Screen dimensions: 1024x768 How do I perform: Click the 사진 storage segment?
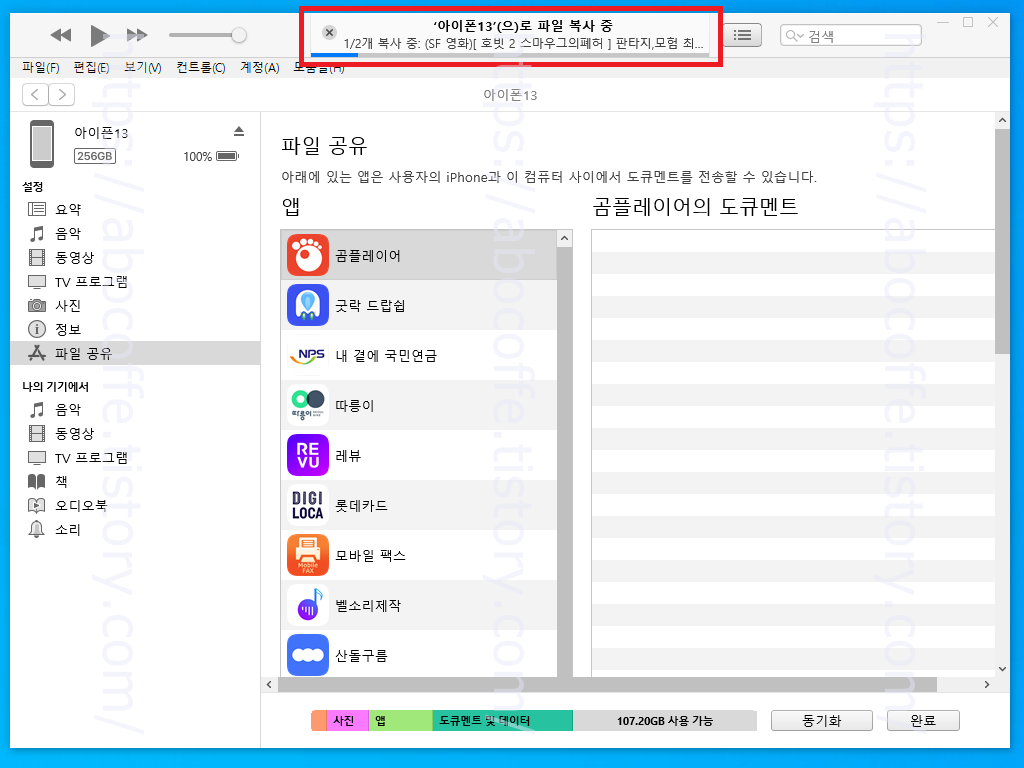(347, 720)
